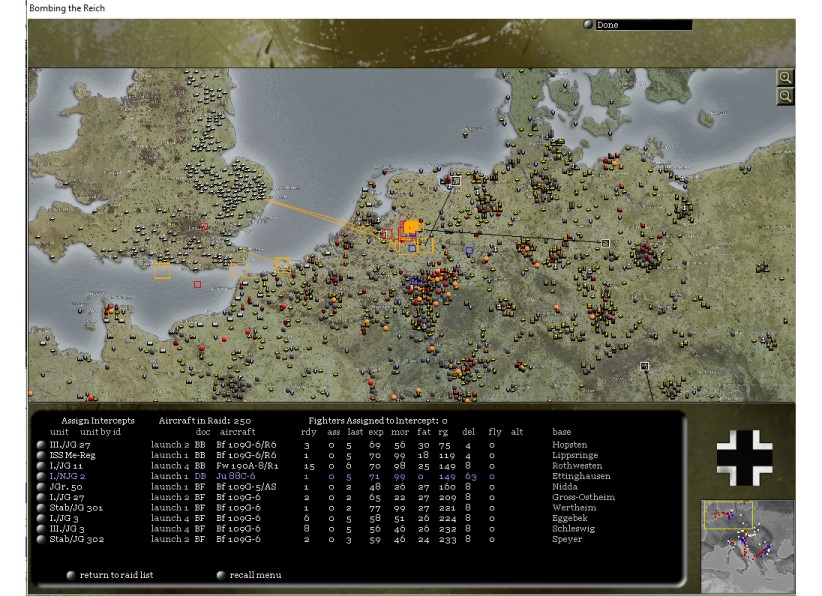Click the Balkenkreuz German cross emblem
822x596 pixels.
[744, 458]
